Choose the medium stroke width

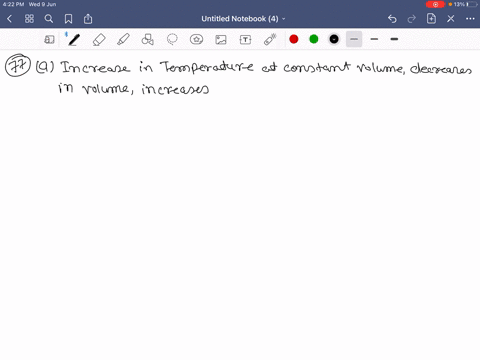(374, 39)
